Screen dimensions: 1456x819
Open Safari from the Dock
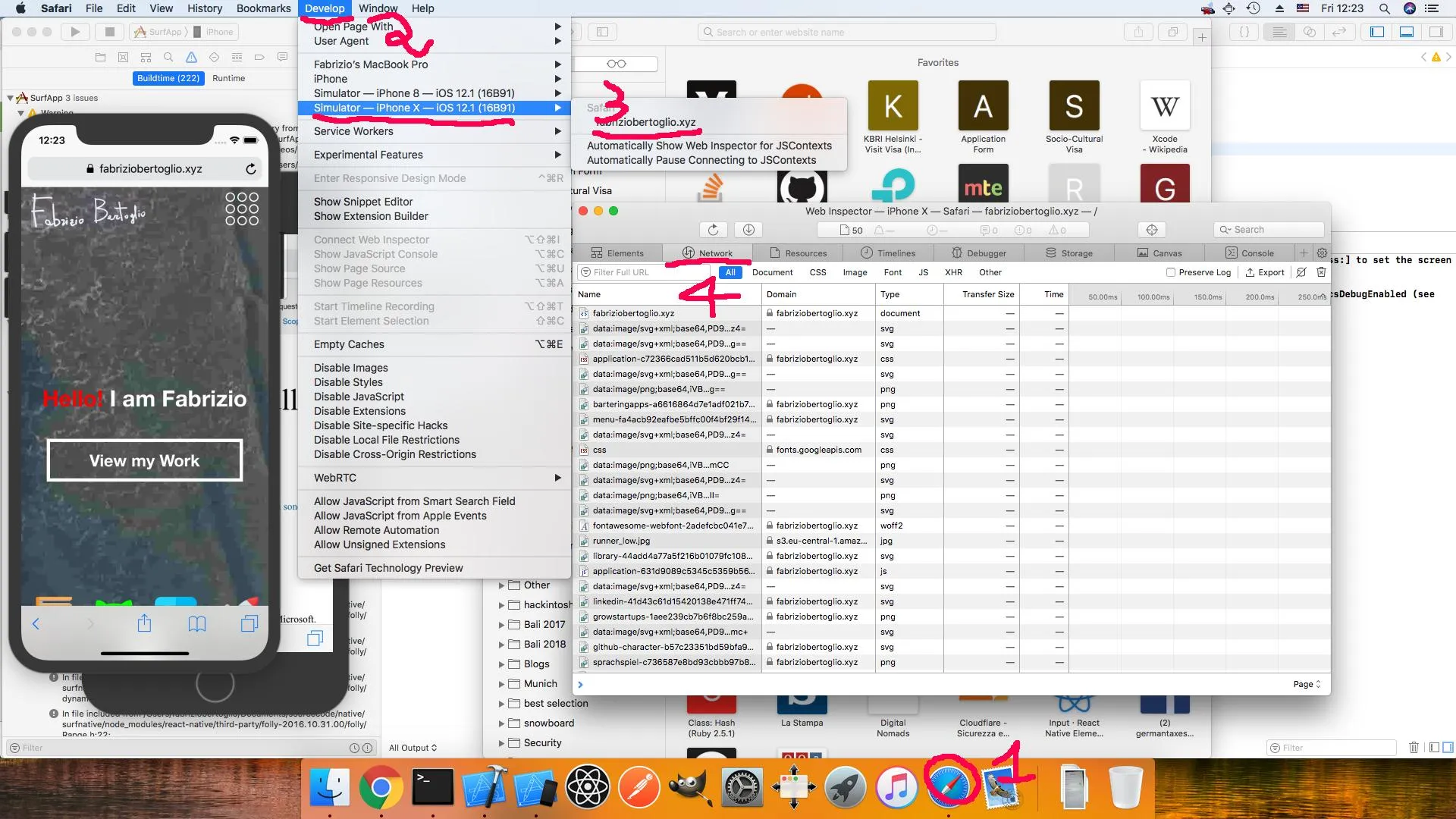click(x=948, y=786)
